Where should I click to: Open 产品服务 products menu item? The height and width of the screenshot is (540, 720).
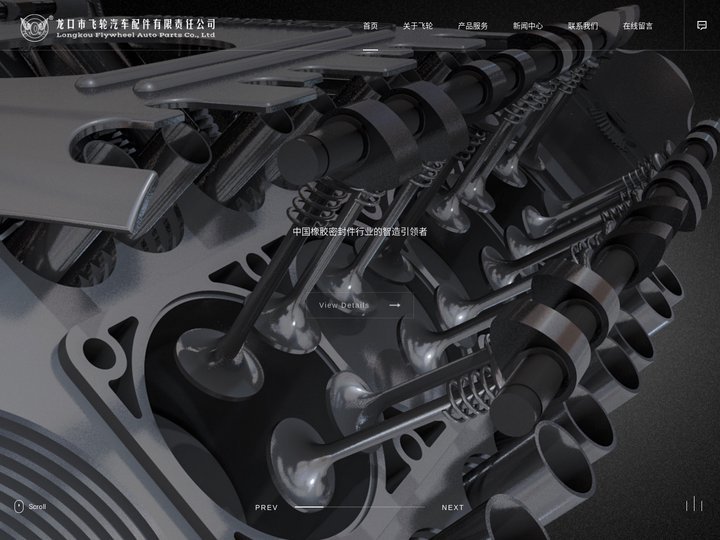click(473, 26)
